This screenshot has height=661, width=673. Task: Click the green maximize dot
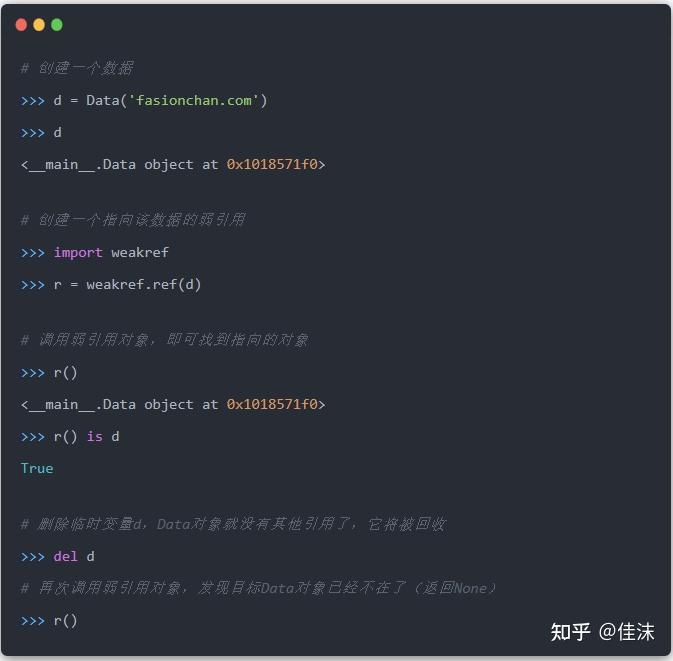57,25
